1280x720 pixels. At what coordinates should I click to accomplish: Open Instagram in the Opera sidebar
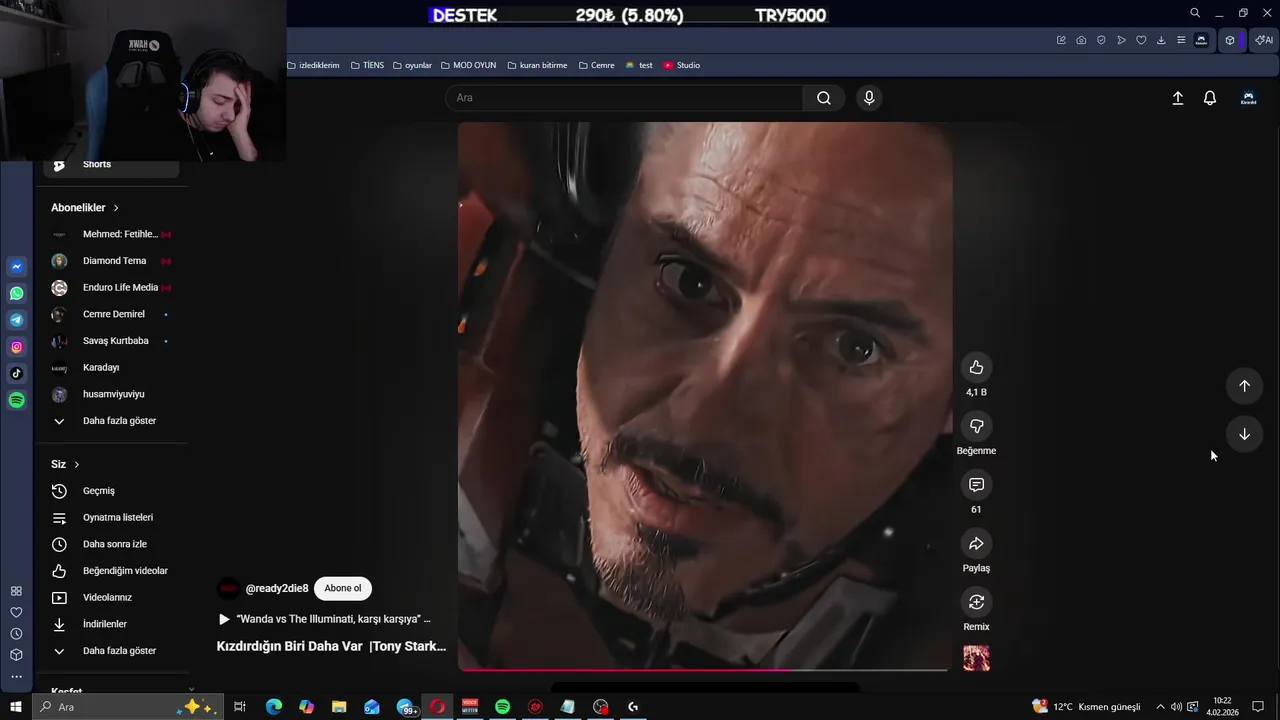click(16, 347)
